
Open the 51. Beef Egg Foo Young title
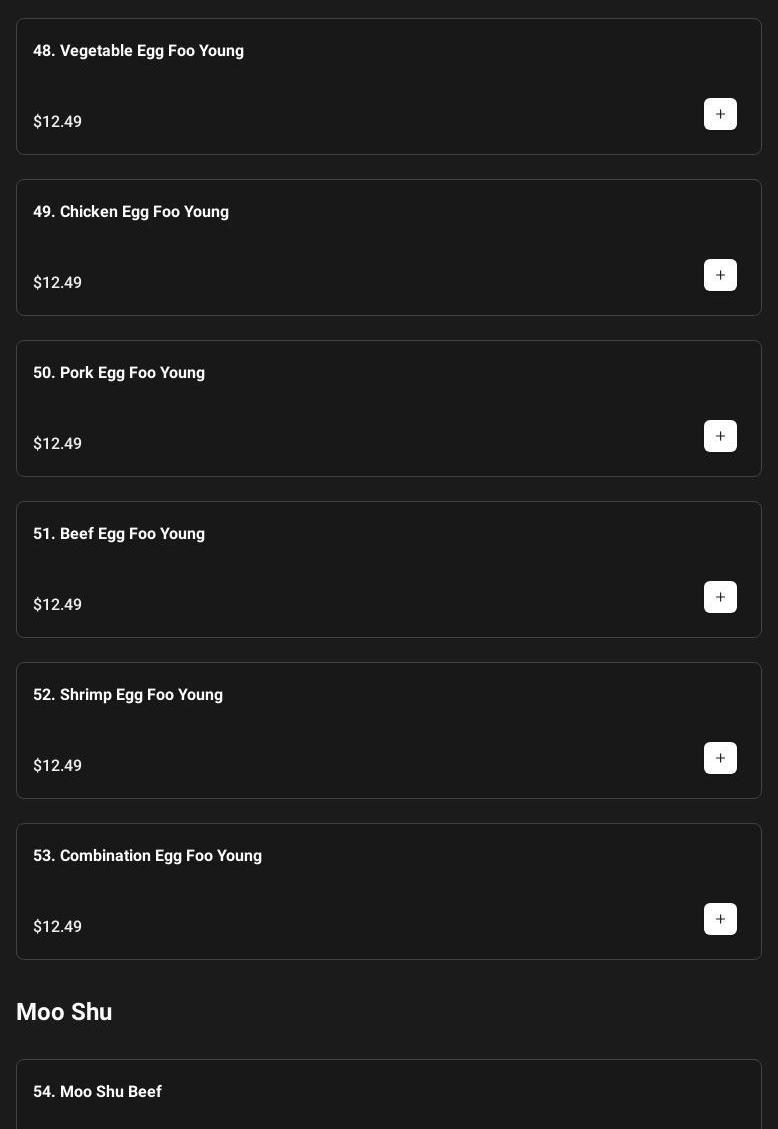[x=119, y=534]
